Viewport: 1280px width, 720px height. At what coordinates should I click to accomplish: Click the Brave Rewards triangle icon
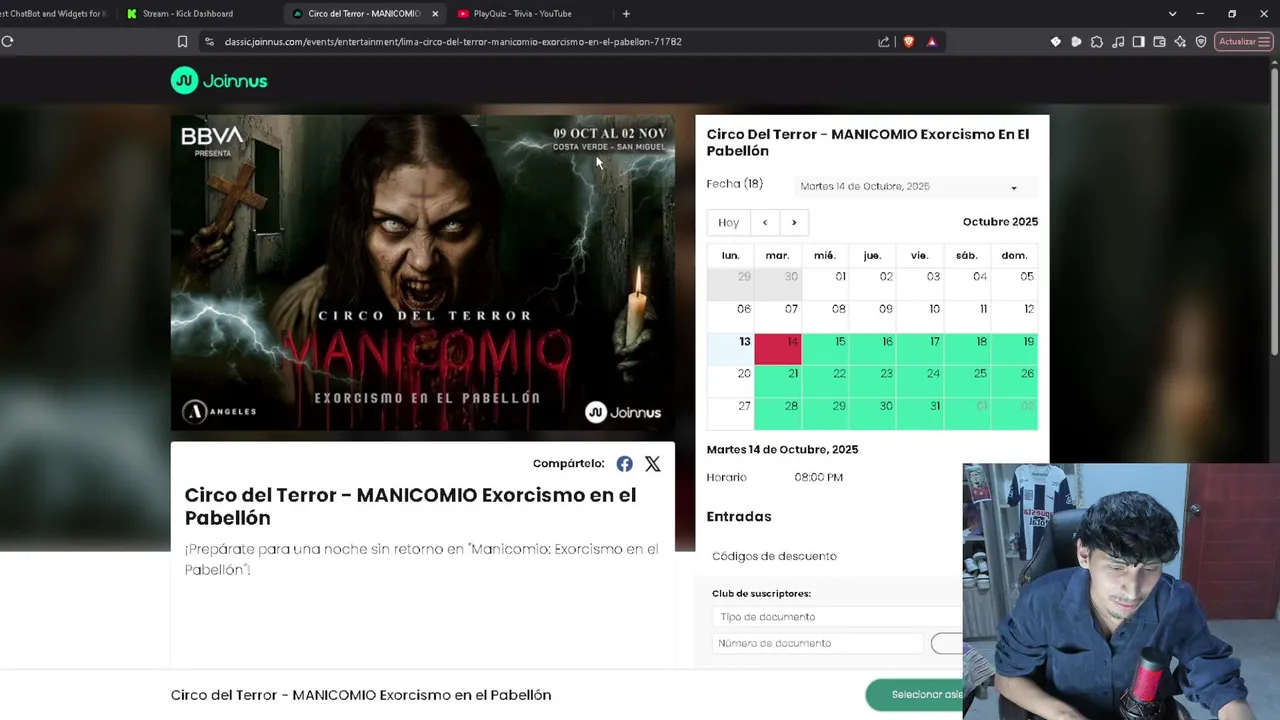coord(931,42)
